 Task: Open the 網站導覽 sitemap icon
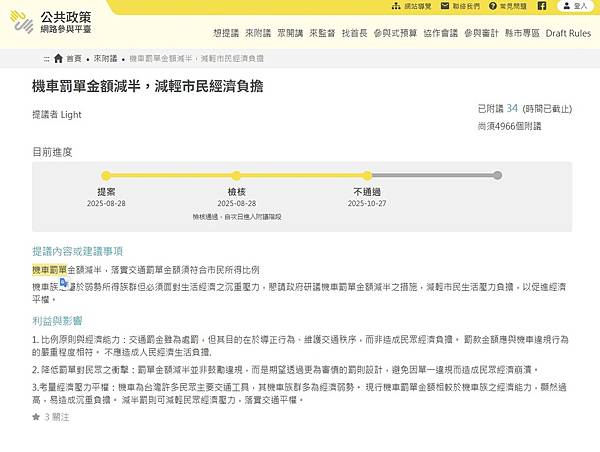[x=396, y=6]
